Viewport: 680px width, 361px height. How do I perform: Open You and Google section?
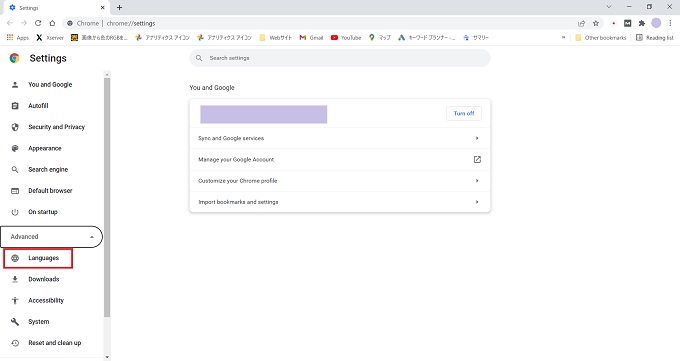pos(50,85)
